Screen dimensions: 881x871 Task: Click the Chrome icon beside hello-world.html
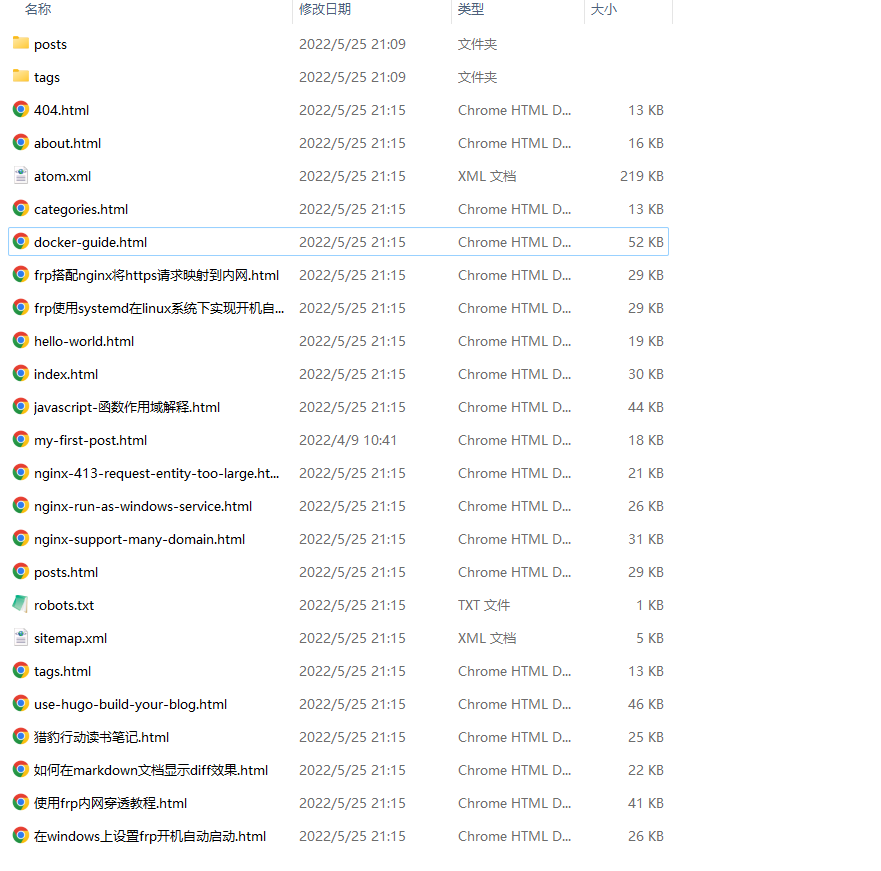pyautogui.click(x=21, y=341)
